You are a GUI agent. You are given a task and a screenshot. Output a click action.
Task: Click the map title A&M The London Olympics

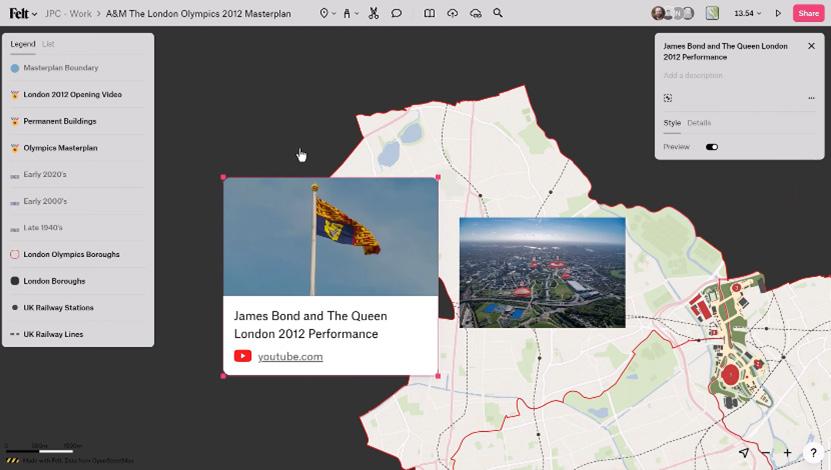[198, 14]
